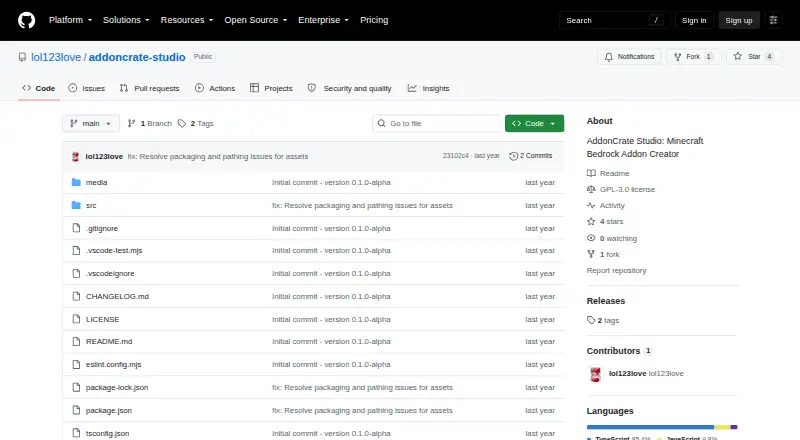Open the 1 fork link in About
Image resolution: width=800 pixels, height=440 pixels.
603,254
